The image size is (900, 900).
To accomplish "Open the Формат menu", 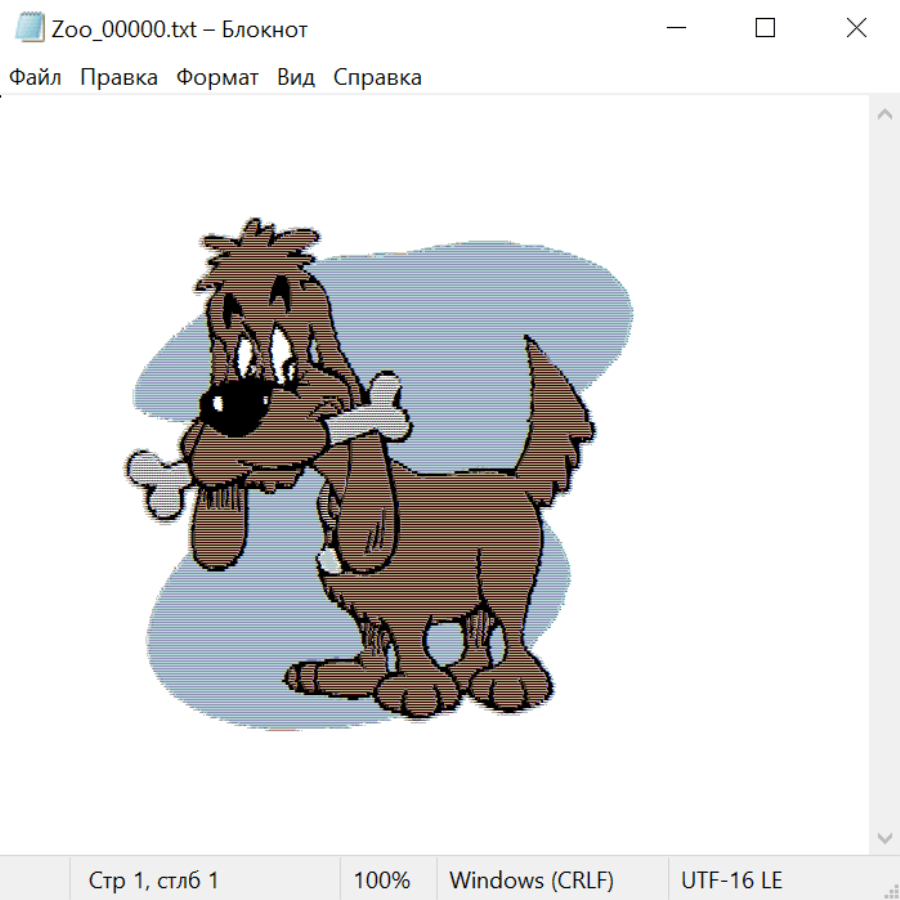I will click(217, 77).
